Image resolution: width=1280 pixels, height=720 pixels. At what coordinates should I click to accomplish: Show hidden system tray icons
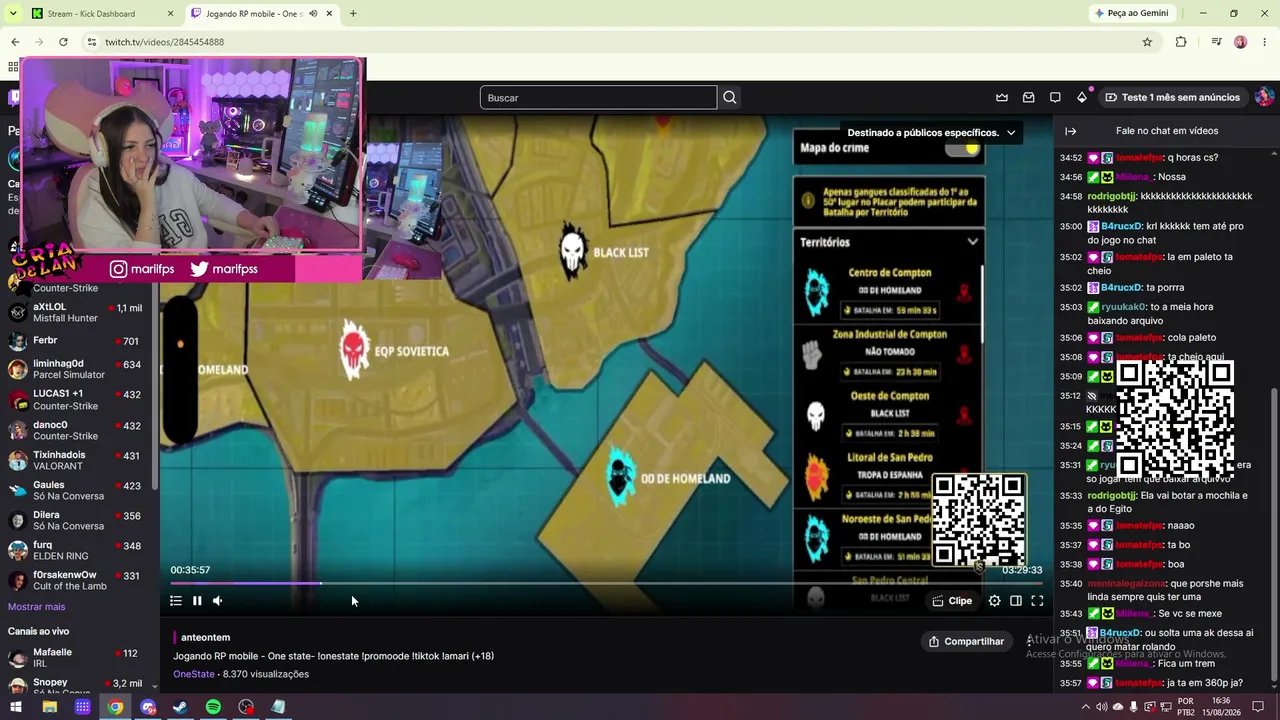tap(1085, 707)
